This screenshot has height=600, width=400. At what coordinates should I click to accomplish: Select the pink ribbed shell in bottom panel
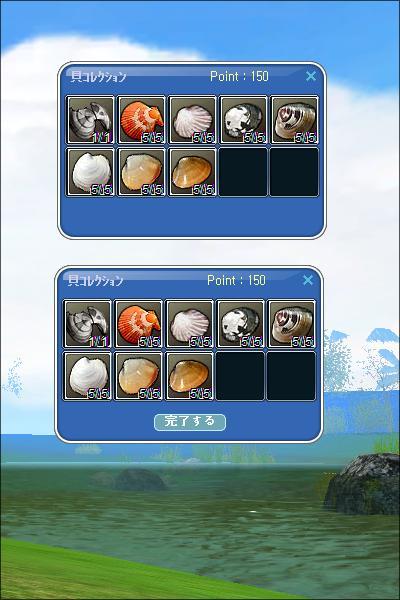189,324
